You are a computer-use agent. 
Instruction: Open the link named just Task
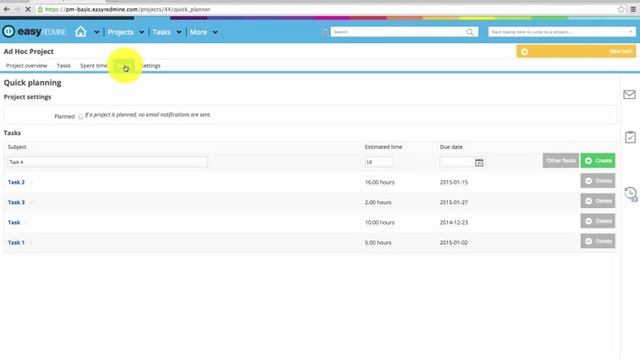(14, 222)
